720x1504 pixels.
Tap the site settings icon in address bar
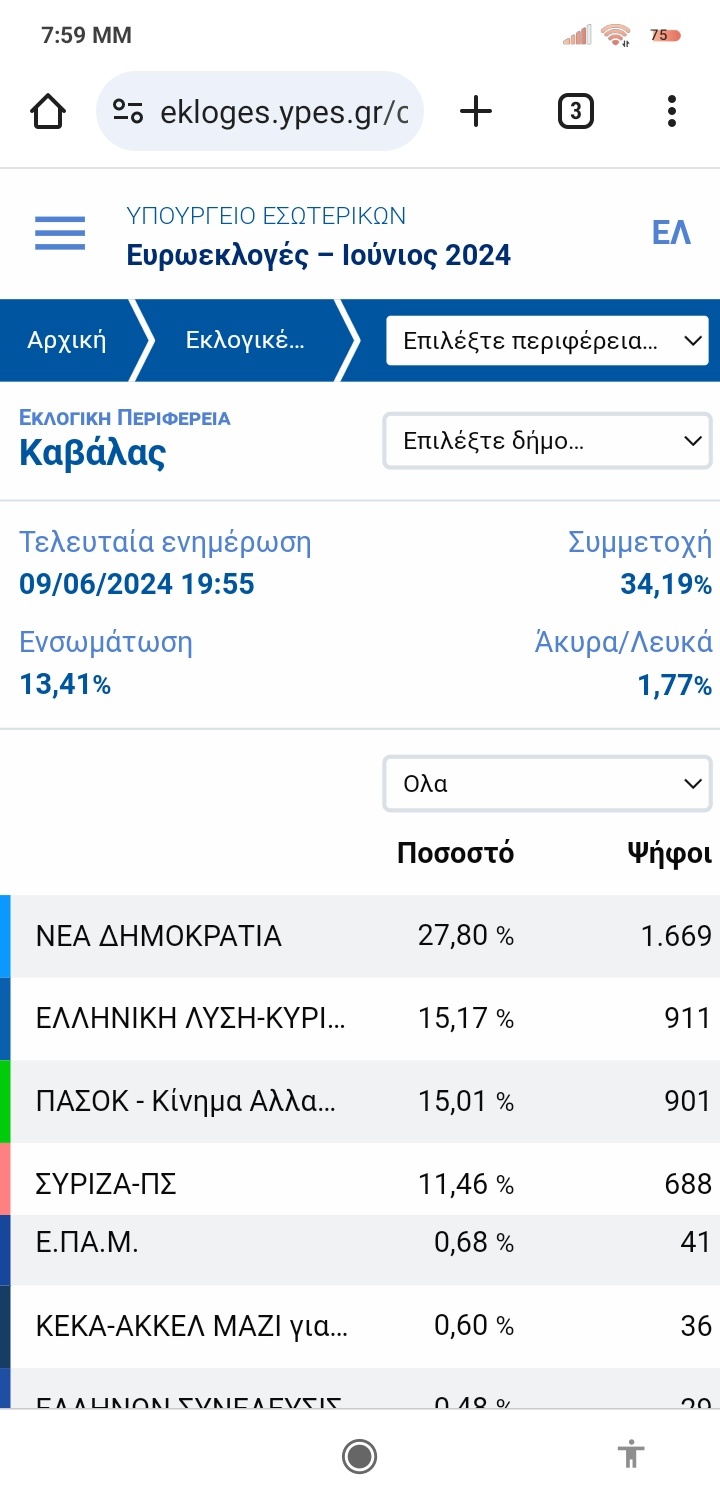coord(128,111)
